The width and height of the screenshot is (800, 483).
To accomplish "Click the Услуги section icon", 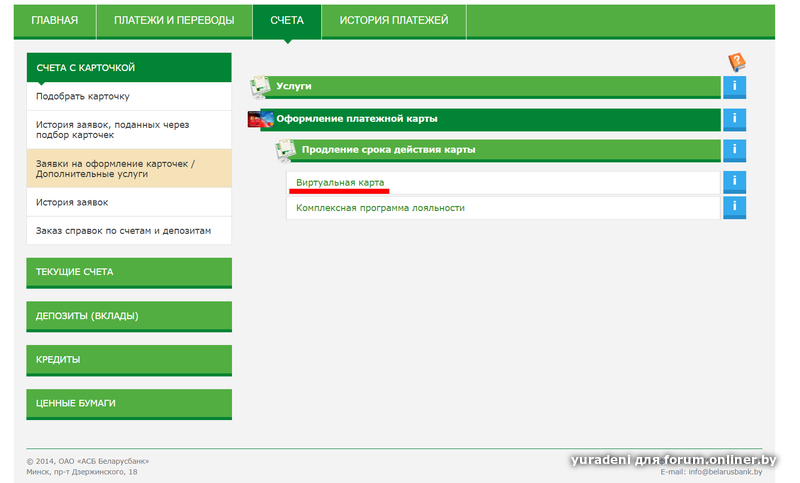I will point(260,87).
